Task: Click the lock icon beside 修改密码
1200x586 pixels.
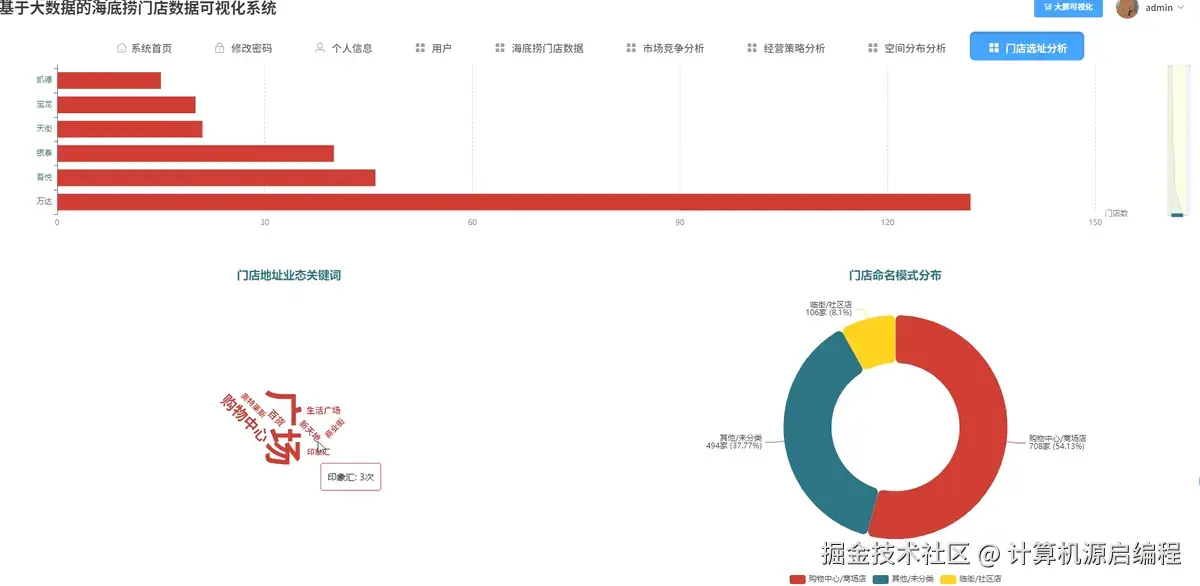Action: pyautogui.click(x=219, y=48)
